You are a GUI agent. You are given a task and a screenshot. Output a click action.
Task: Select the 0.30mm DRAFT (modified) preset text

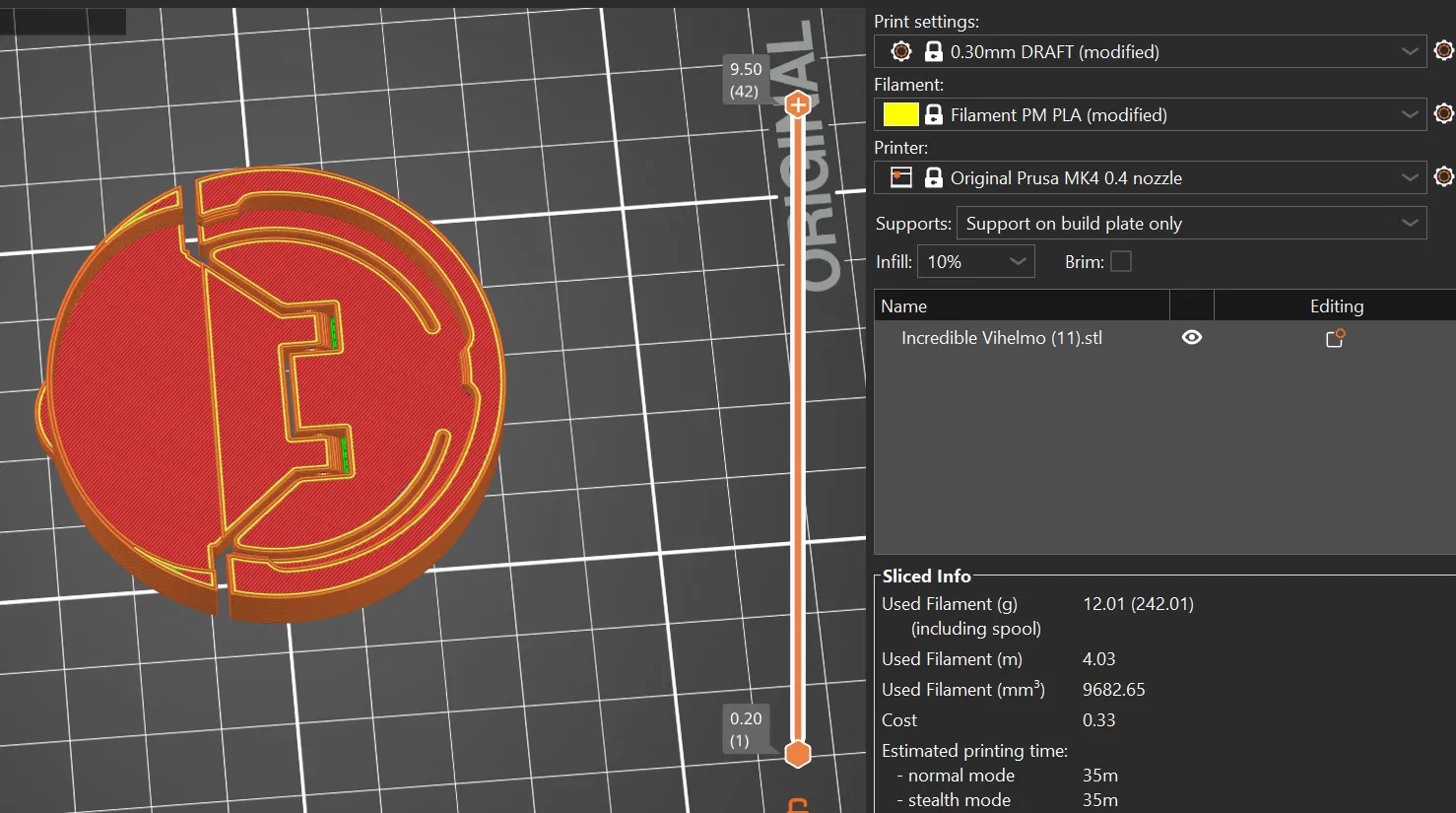tap(1055, 52)
